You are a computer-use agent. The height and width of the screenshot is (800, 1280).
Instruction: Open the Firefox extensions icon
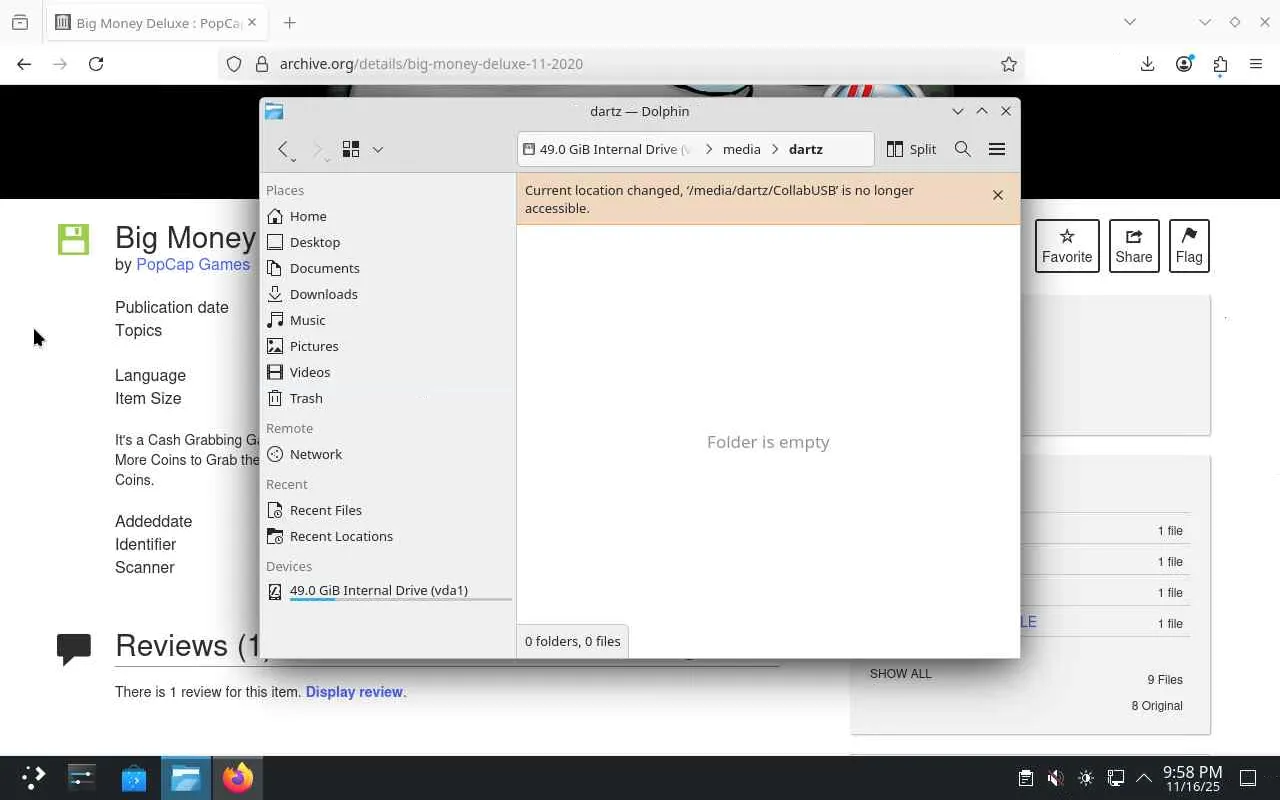pos(1220,64)
